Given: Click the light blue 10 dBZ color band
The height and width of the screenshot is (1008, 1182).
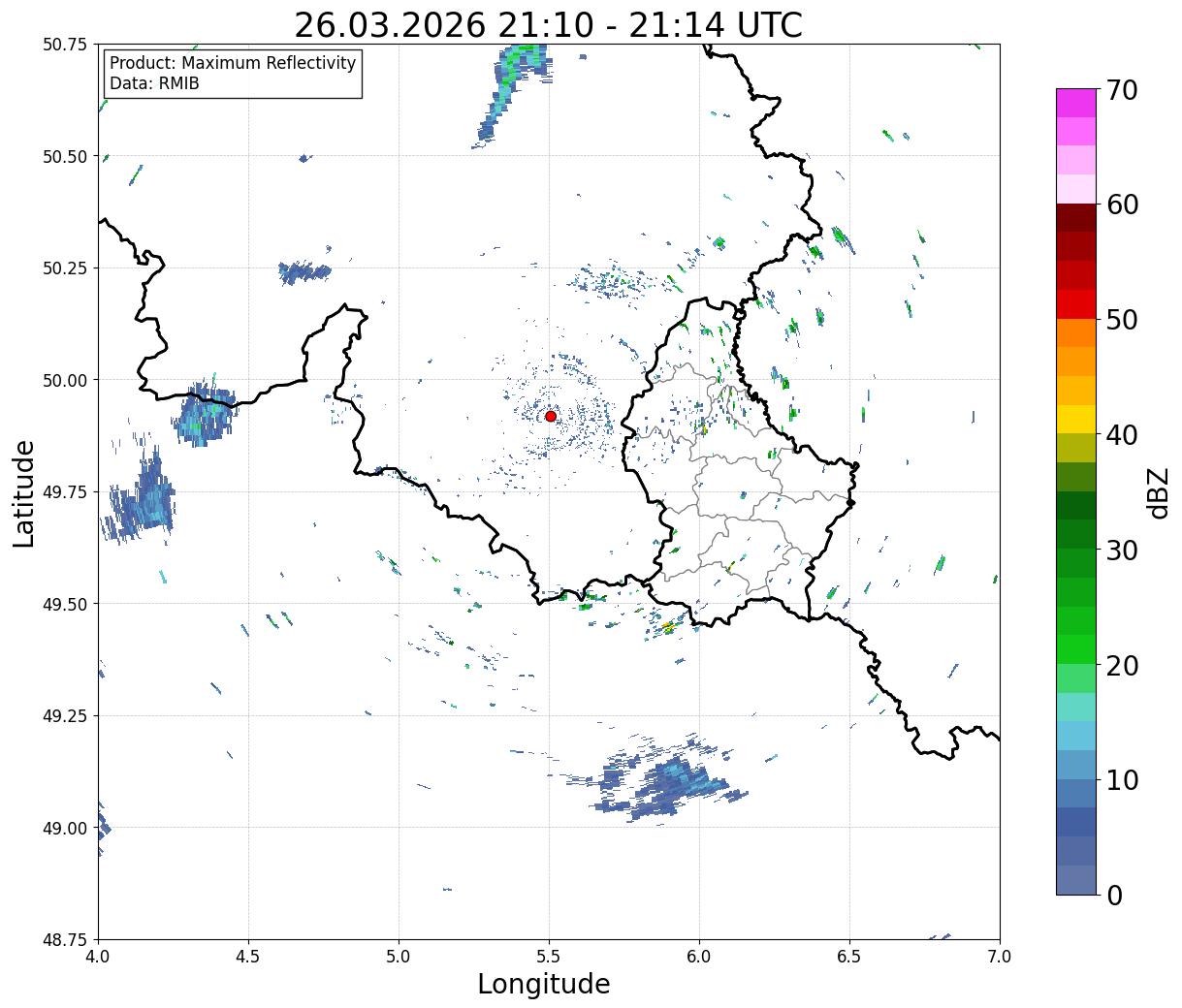Looking at the screenshot, I should [1075, 765].
